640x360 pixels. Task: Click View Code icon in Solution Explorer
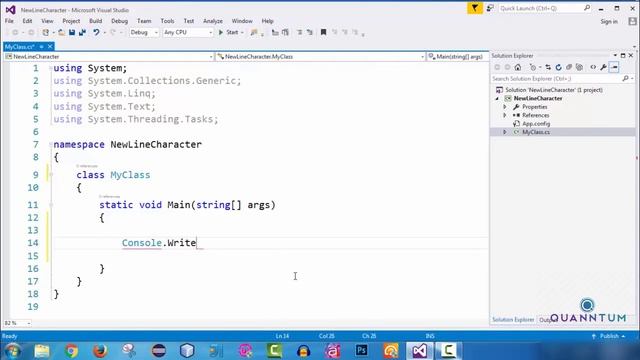593,67
